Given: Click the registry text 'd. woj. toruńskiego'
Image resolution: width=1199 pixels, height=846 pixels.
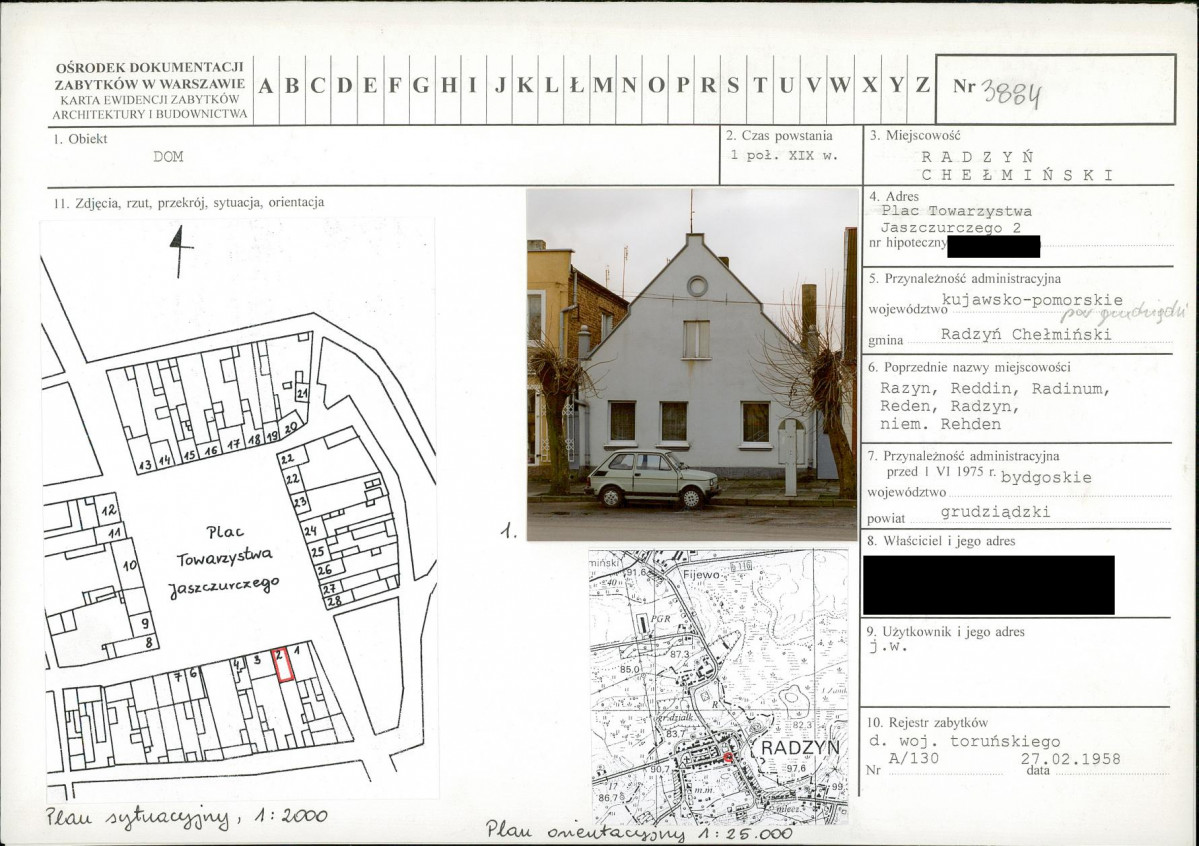Looking at the screenshot, I should click(x=964, y=741).
